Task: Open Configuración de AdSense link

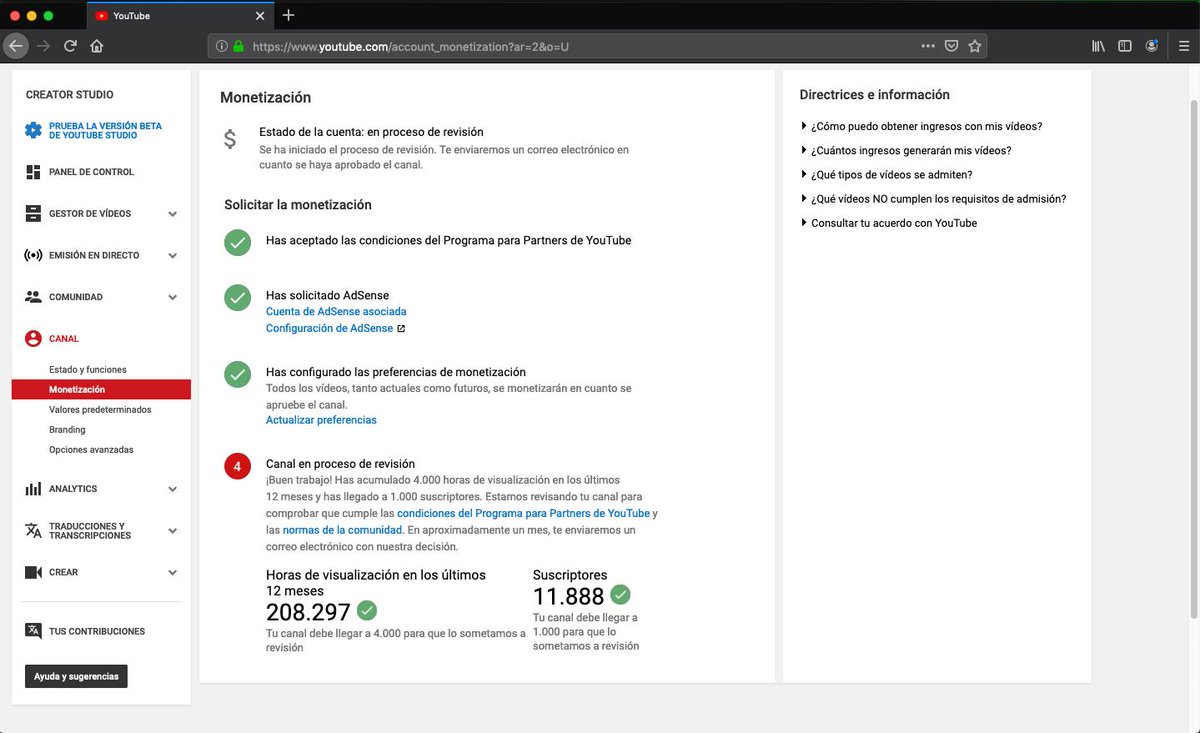Action: pos(329,328)
